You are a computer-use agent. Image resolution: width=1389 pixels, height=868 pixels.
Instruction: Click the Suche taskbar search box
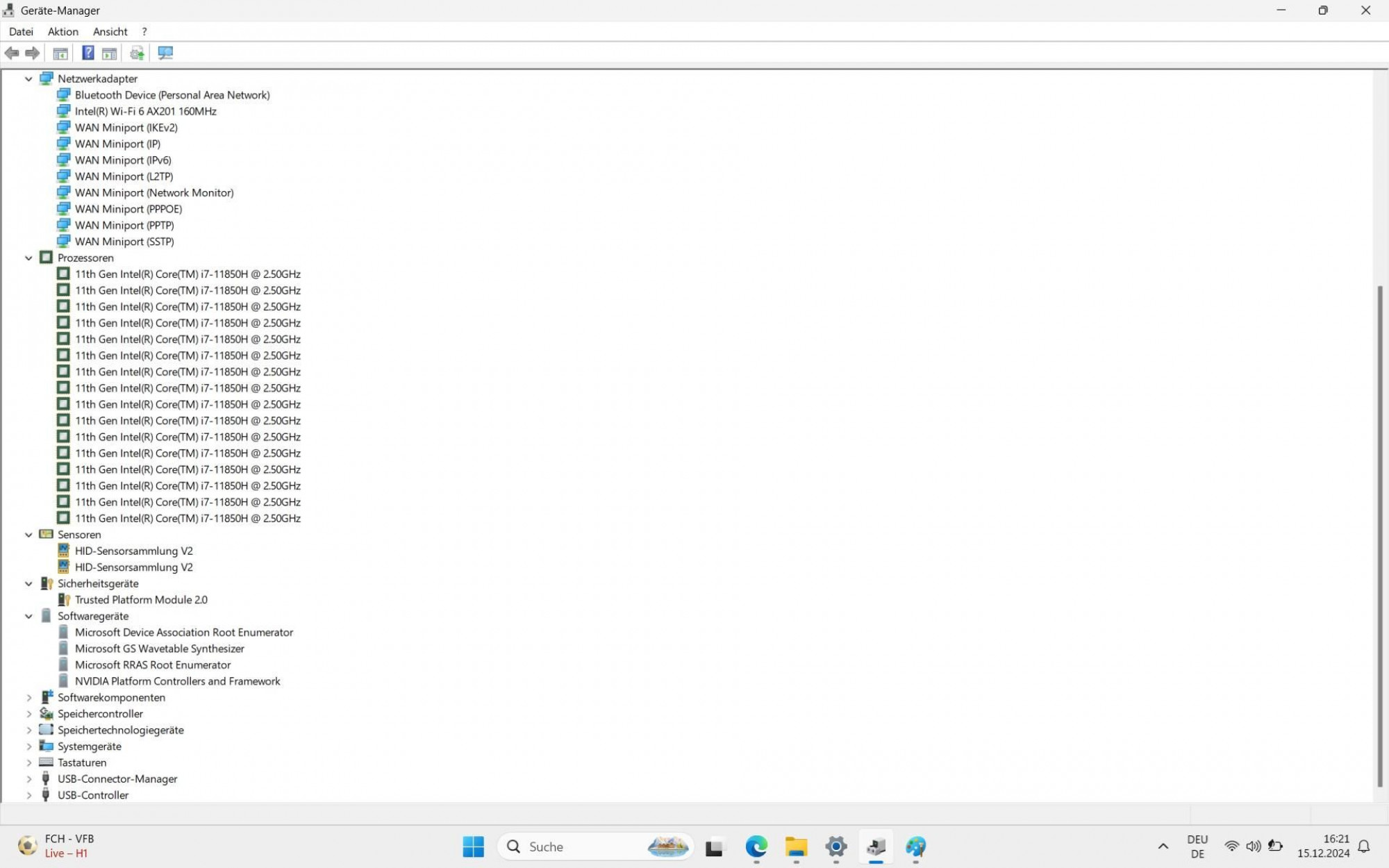(x=596, y=846)
